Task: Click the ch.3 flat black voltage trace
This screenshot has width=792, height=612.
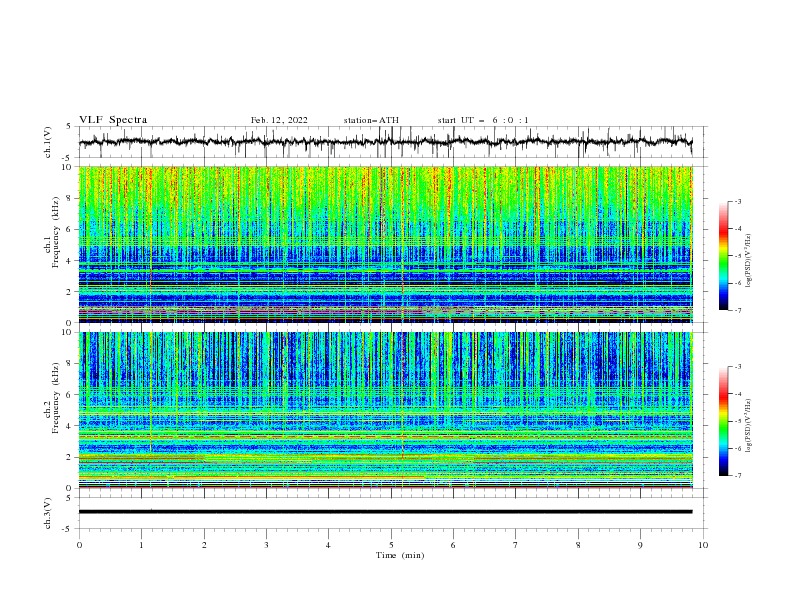Action: pos(385,512)
